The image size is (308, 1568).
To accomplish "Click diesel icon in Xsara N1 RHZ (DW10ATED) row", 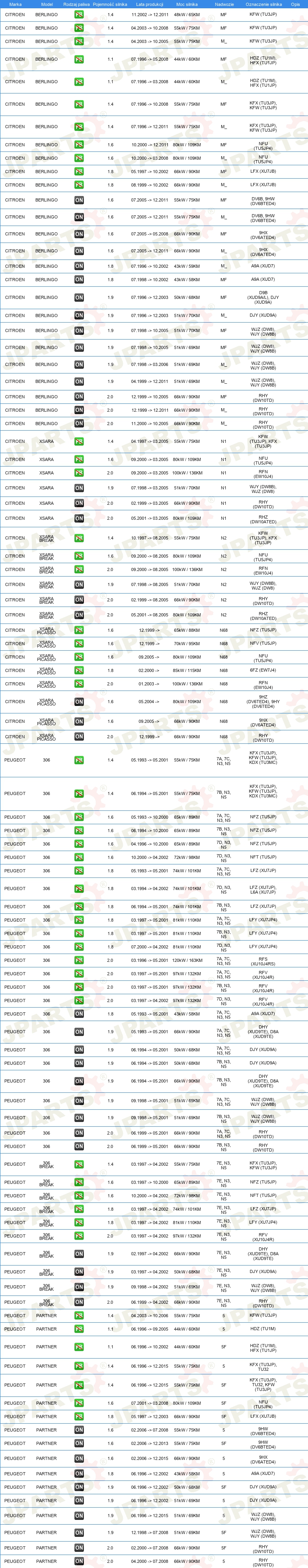I will (79, 519).
